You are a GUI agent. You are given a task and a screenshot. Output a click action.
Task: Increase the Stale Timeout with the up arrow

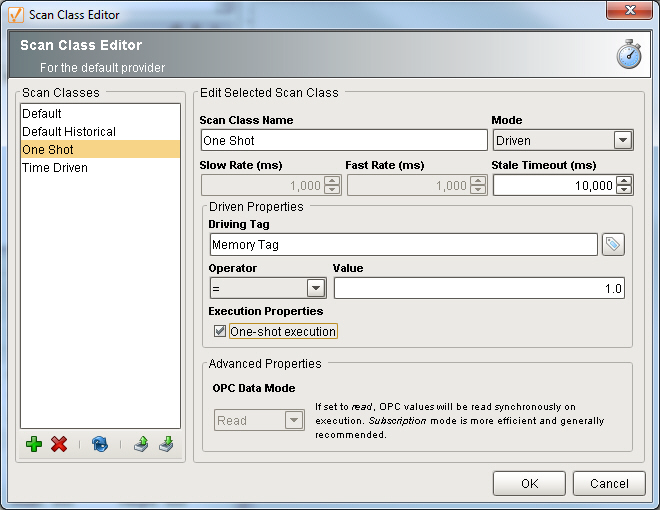tap(624, 180)
